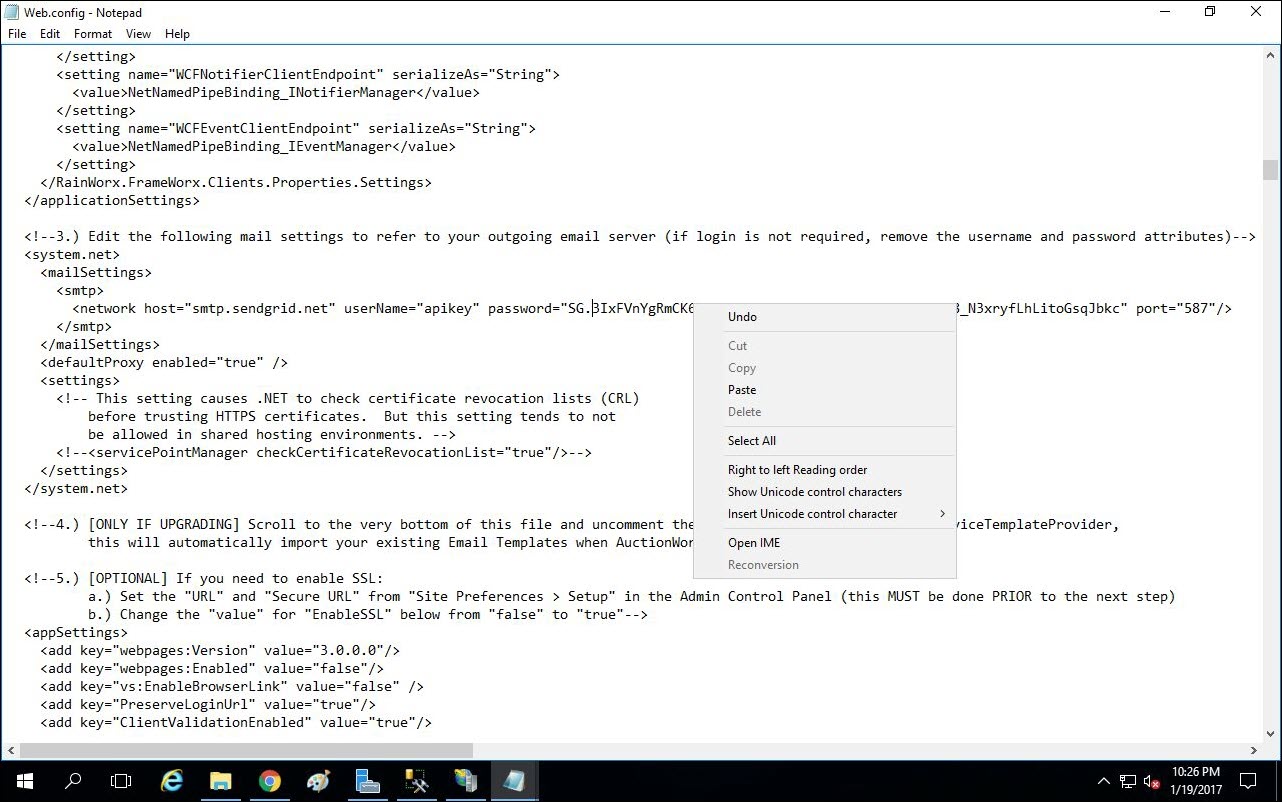The image size is (1282, 802).
Task: Click the horizontal scrollbar thumb
Action: pos(245,750)
